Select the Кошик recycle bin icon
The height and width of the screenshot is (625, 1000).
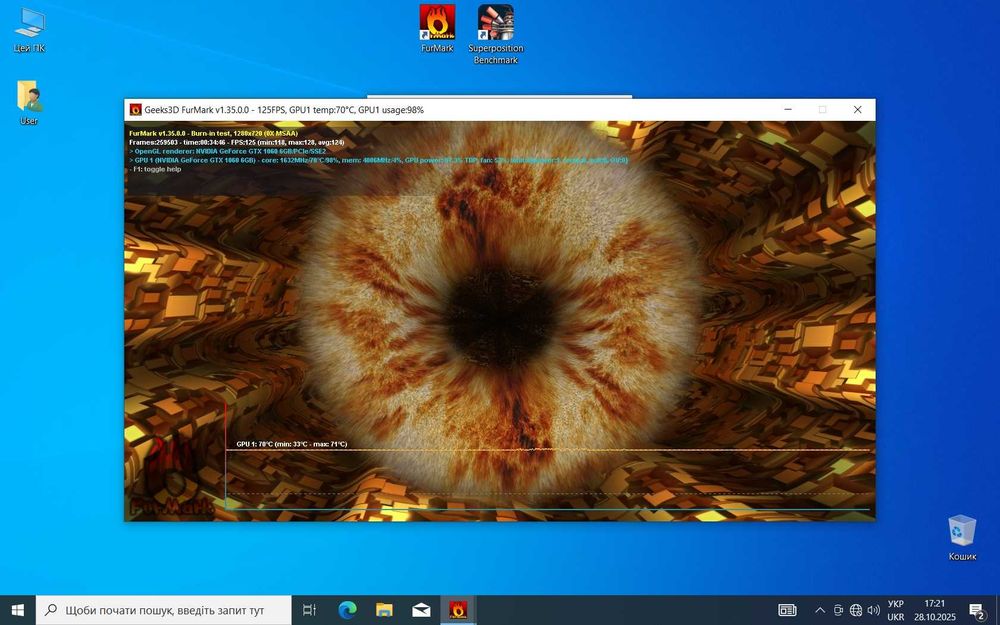tap(962, 538)
